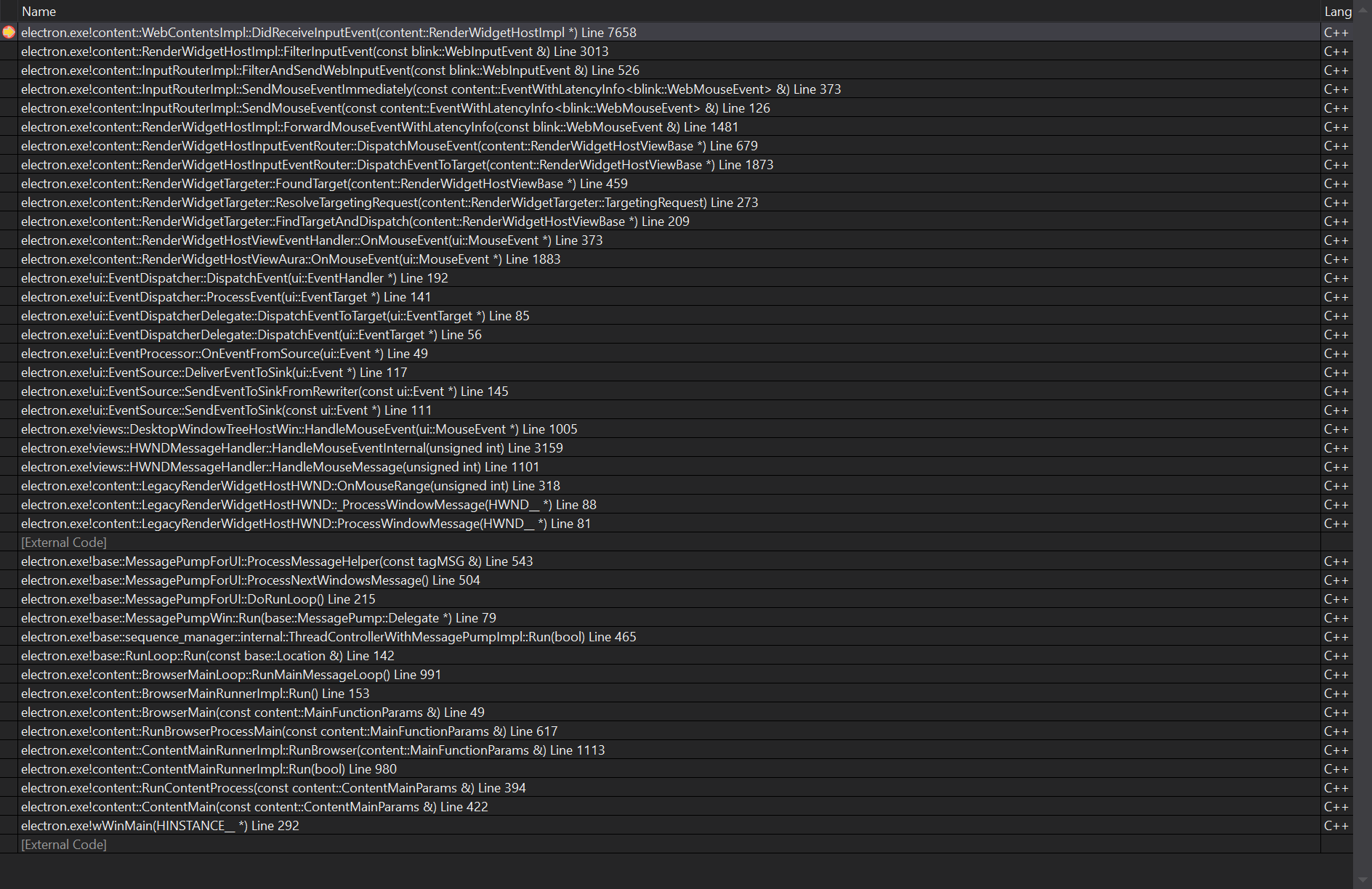Click the C++ language cell of the wWinMain frame

[1337, 825]
